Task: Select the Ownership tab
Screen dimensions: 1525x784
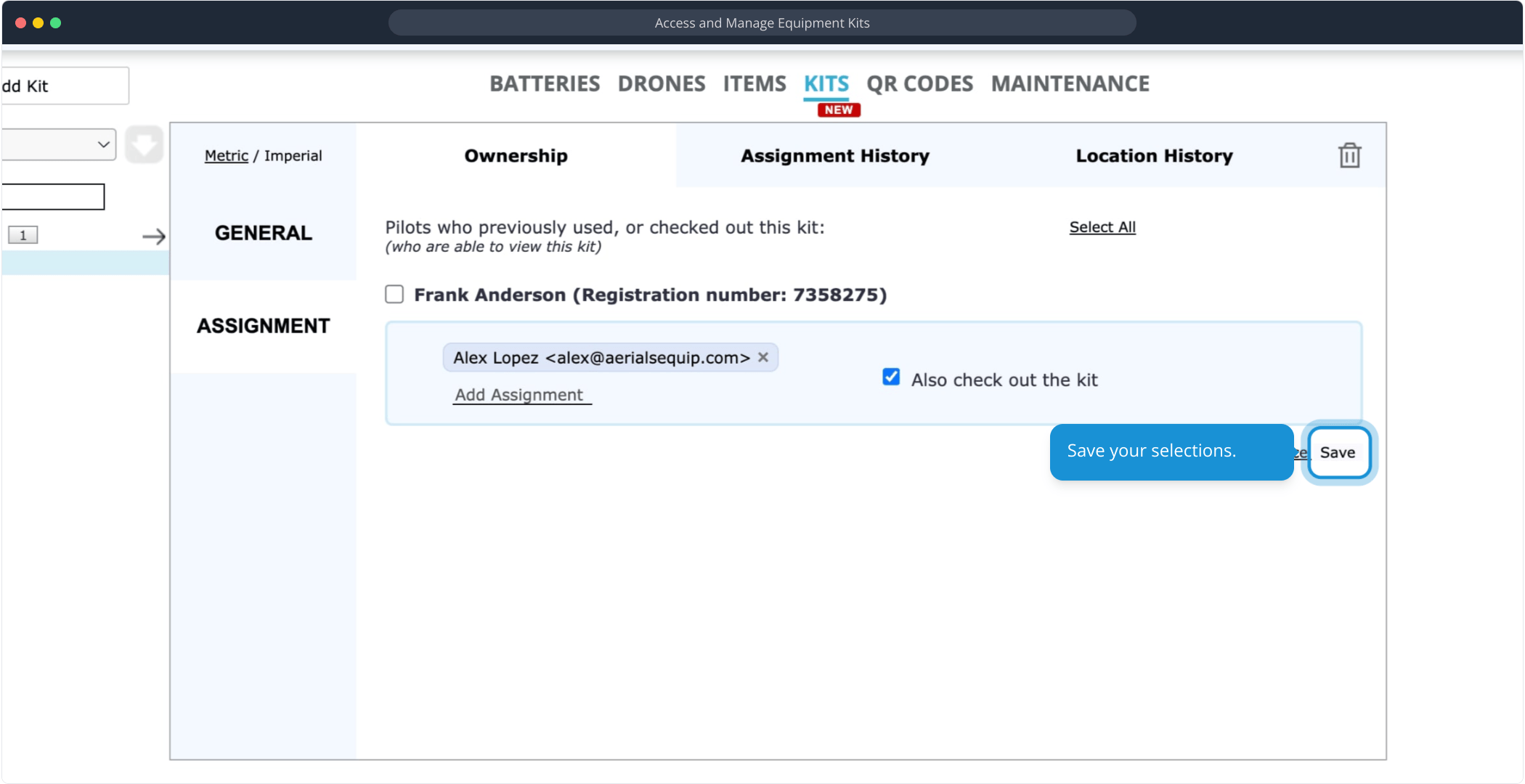Action: [x=516, y=156]
